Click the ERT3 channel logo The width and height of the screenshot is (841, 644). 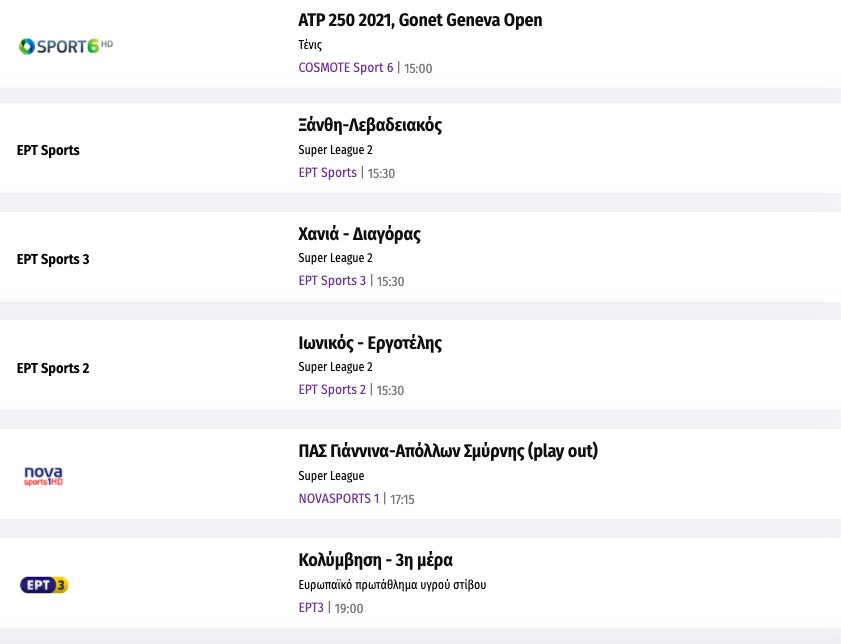tap(44, 585)
